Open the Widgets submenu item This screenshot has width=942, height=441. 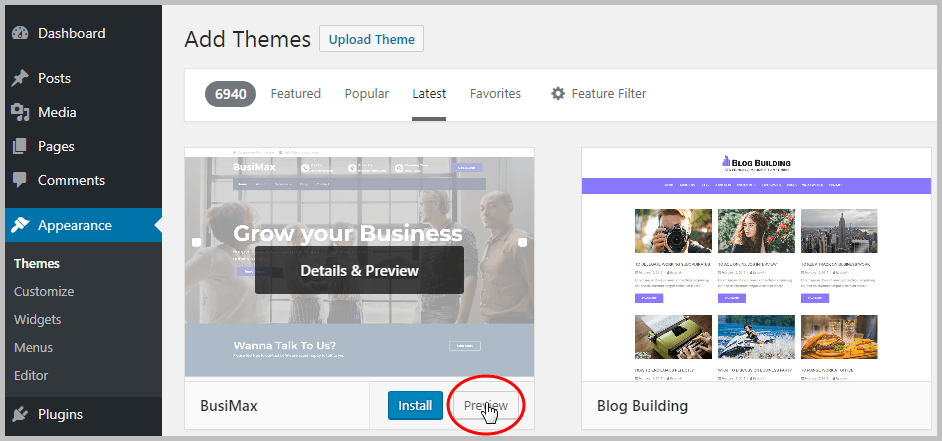pos(38,320)
